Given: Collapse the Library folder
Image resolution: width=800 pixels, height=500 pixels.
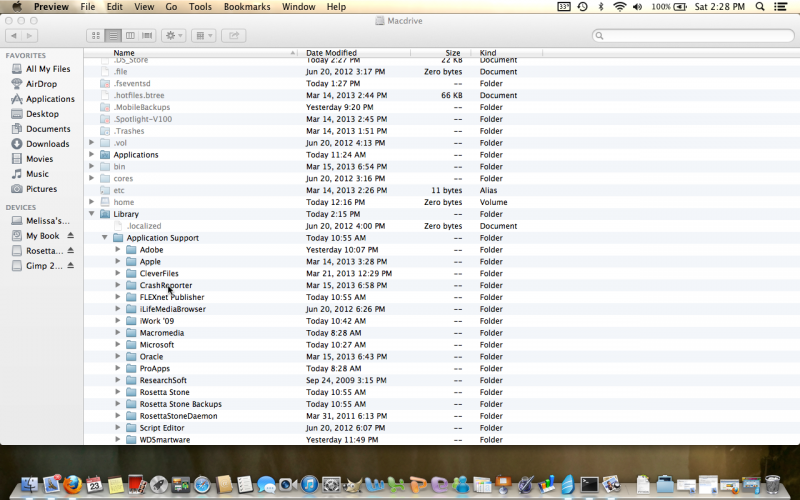Looking at the screenshot, I should (91, 214).
